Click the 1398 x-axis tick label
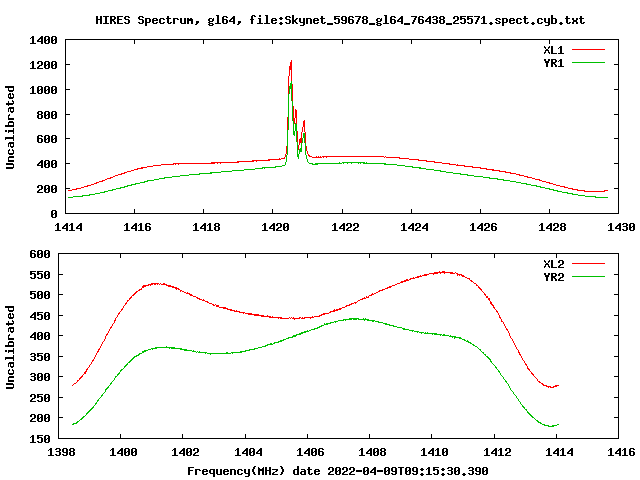 [61, 452]
